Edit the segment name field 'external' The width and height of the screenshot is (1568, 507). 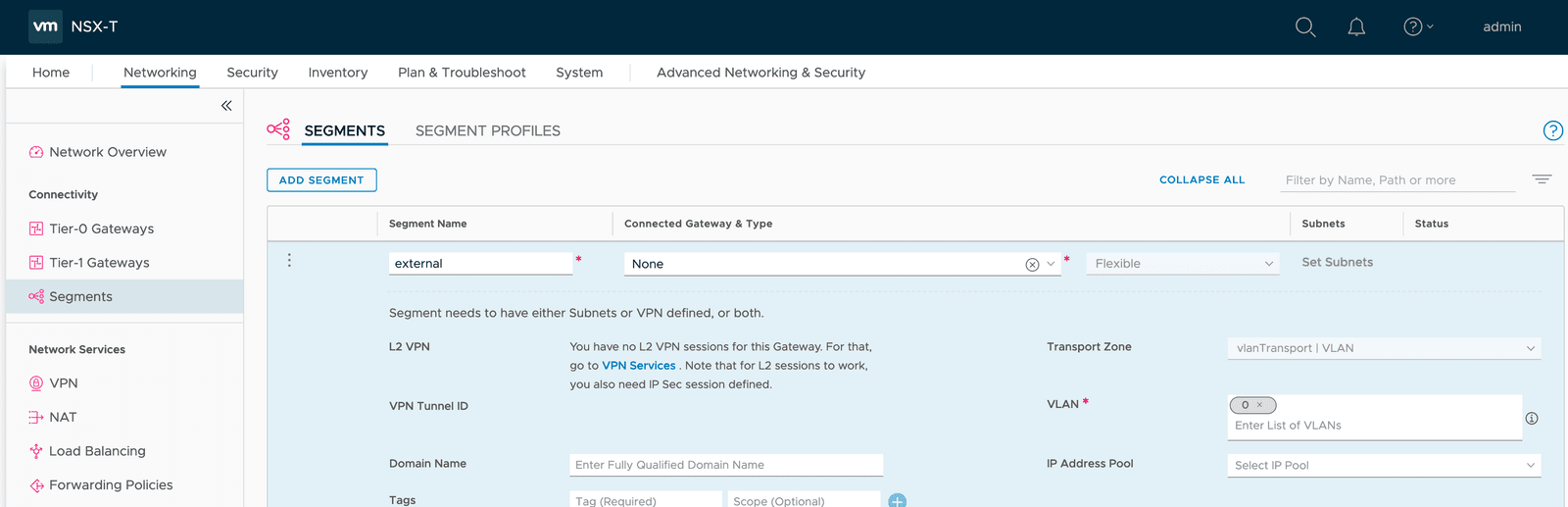point(480,264)
